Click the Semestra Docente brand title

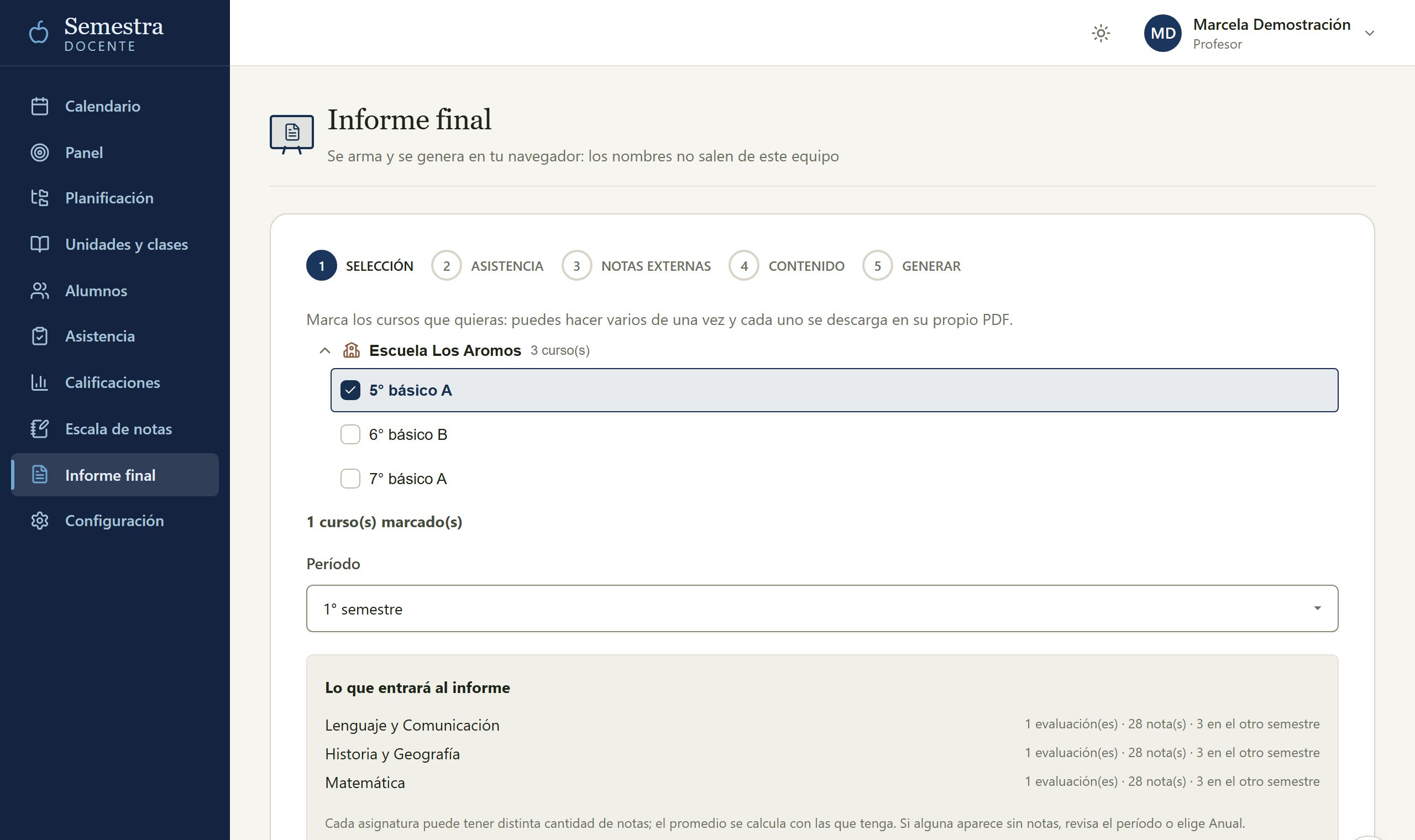click(x=114, y=34)
